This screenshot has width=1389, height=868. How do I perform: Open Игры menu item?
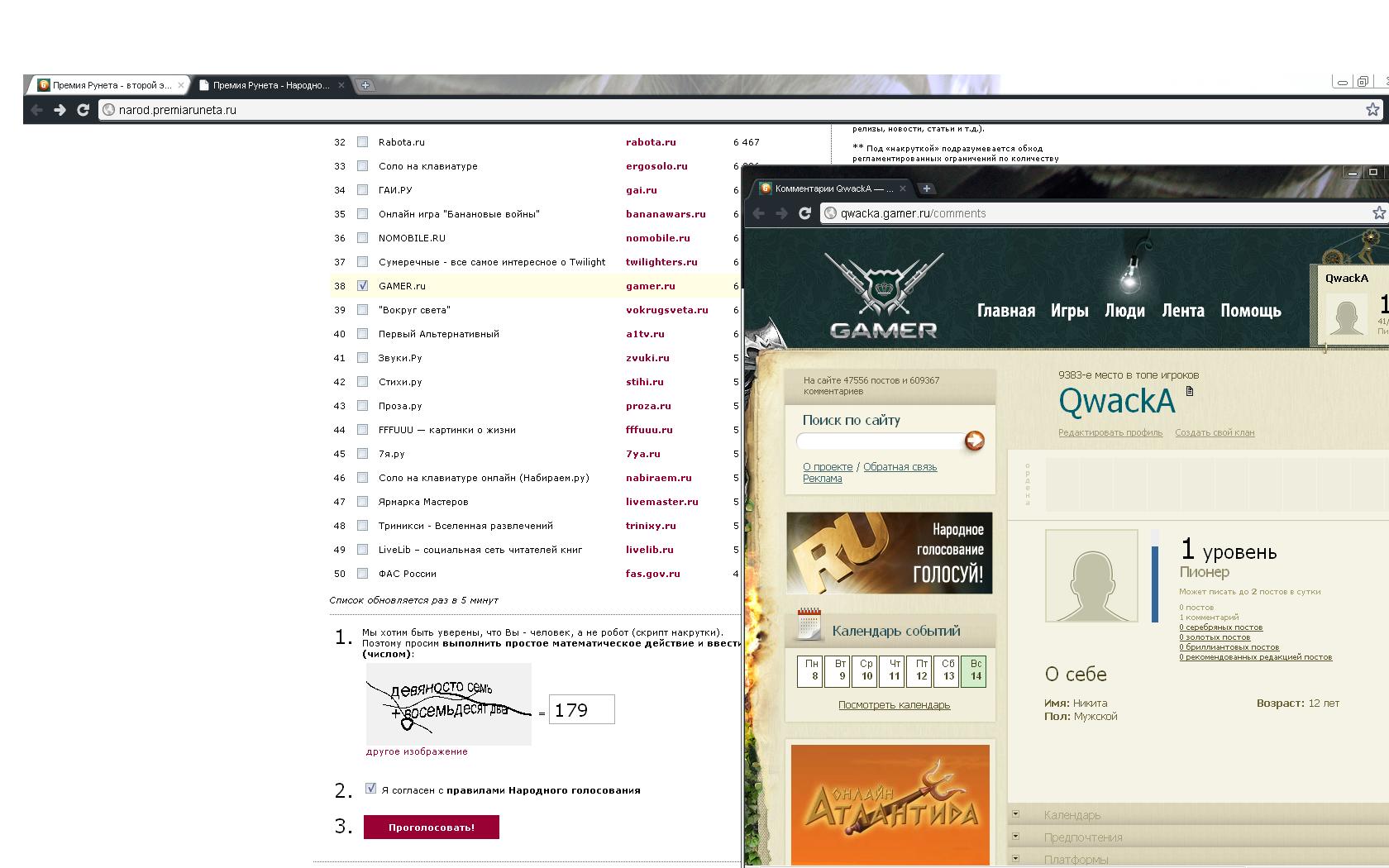click(x=1069, y=311)
